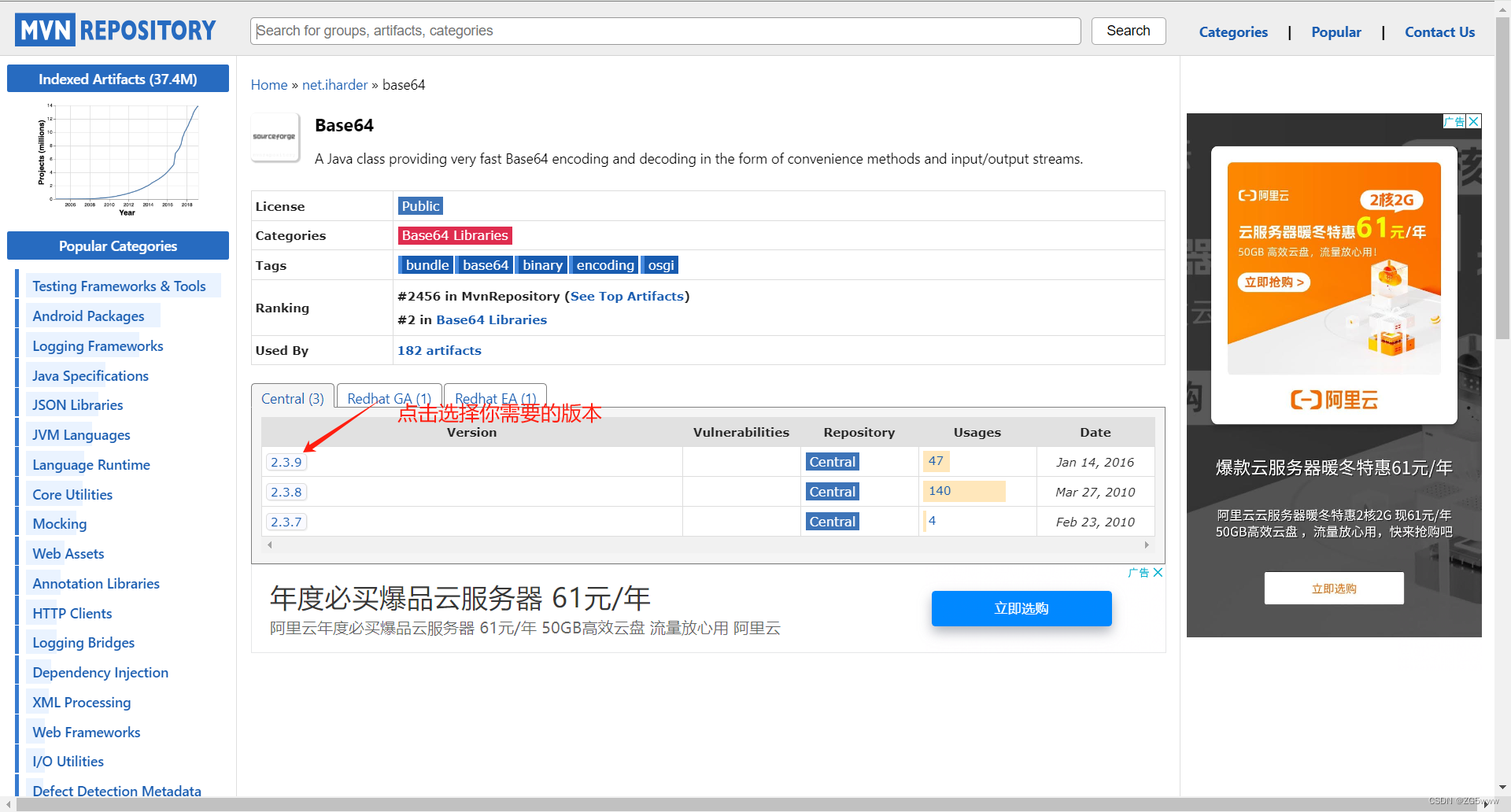
Task: Open version 2.3.9 details
Action: tap(286, 462)
